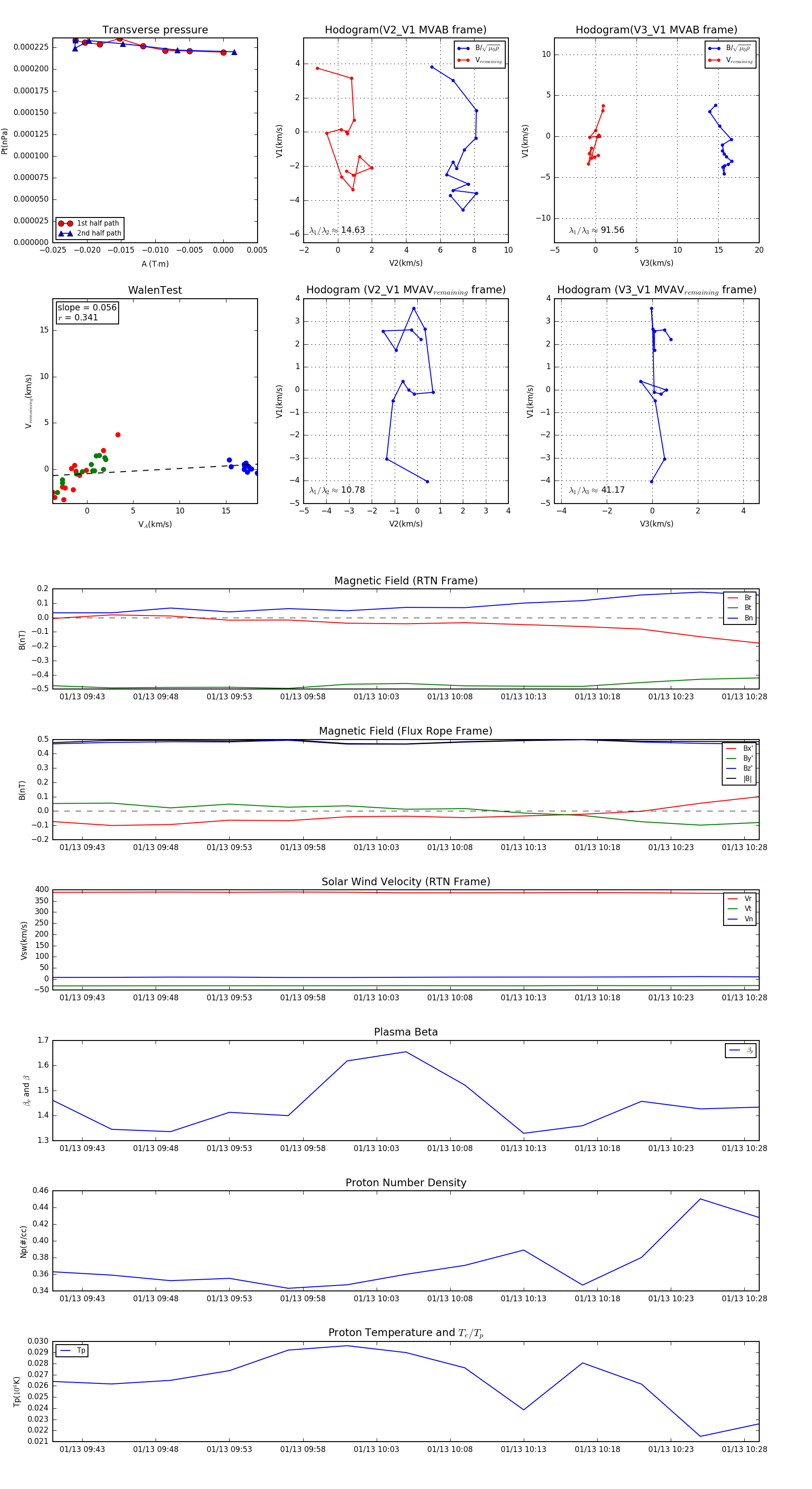Click the 'Vsw(km/s)' y-axis label
The image size is (812, 1489).
(x=24, y=940)
